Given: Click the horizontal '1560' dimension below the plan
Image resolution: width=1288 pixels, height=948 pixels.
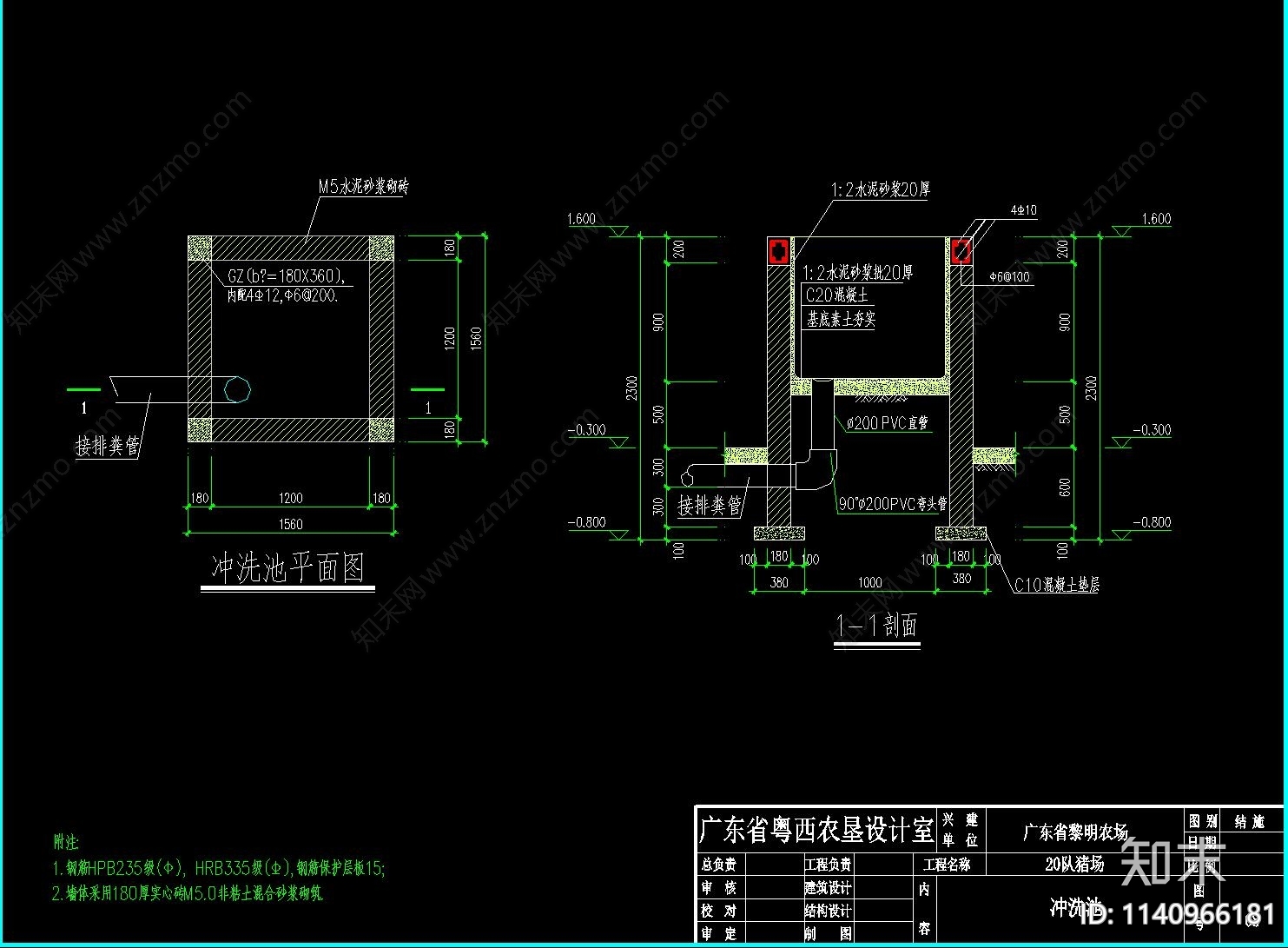Looking at the screenshot, I should pyautogui.click(x=291, y=524).
